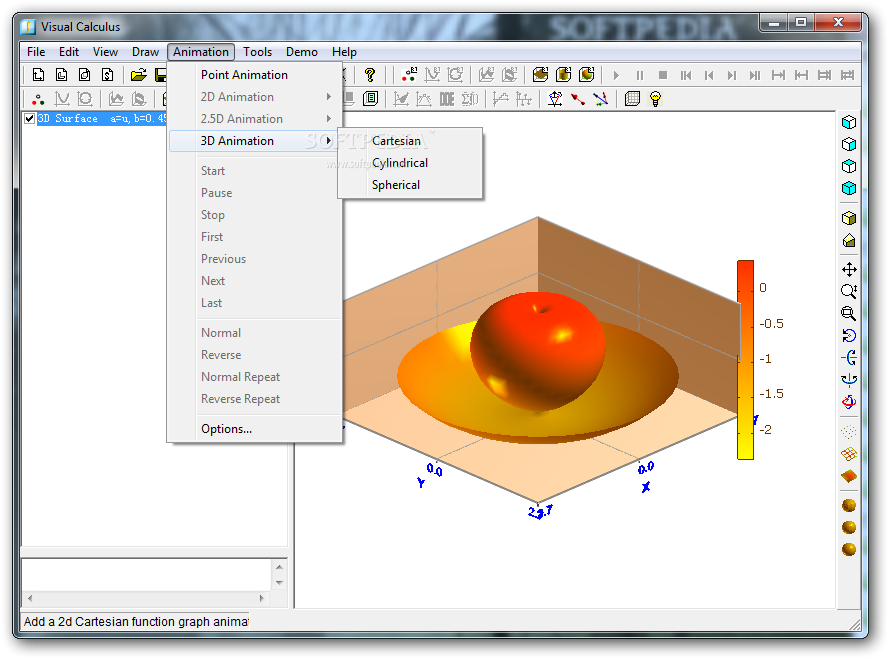Expand the 2D Animation submenu arrow
The width and height of the screenshot is (889, 659).
[329, 97]
